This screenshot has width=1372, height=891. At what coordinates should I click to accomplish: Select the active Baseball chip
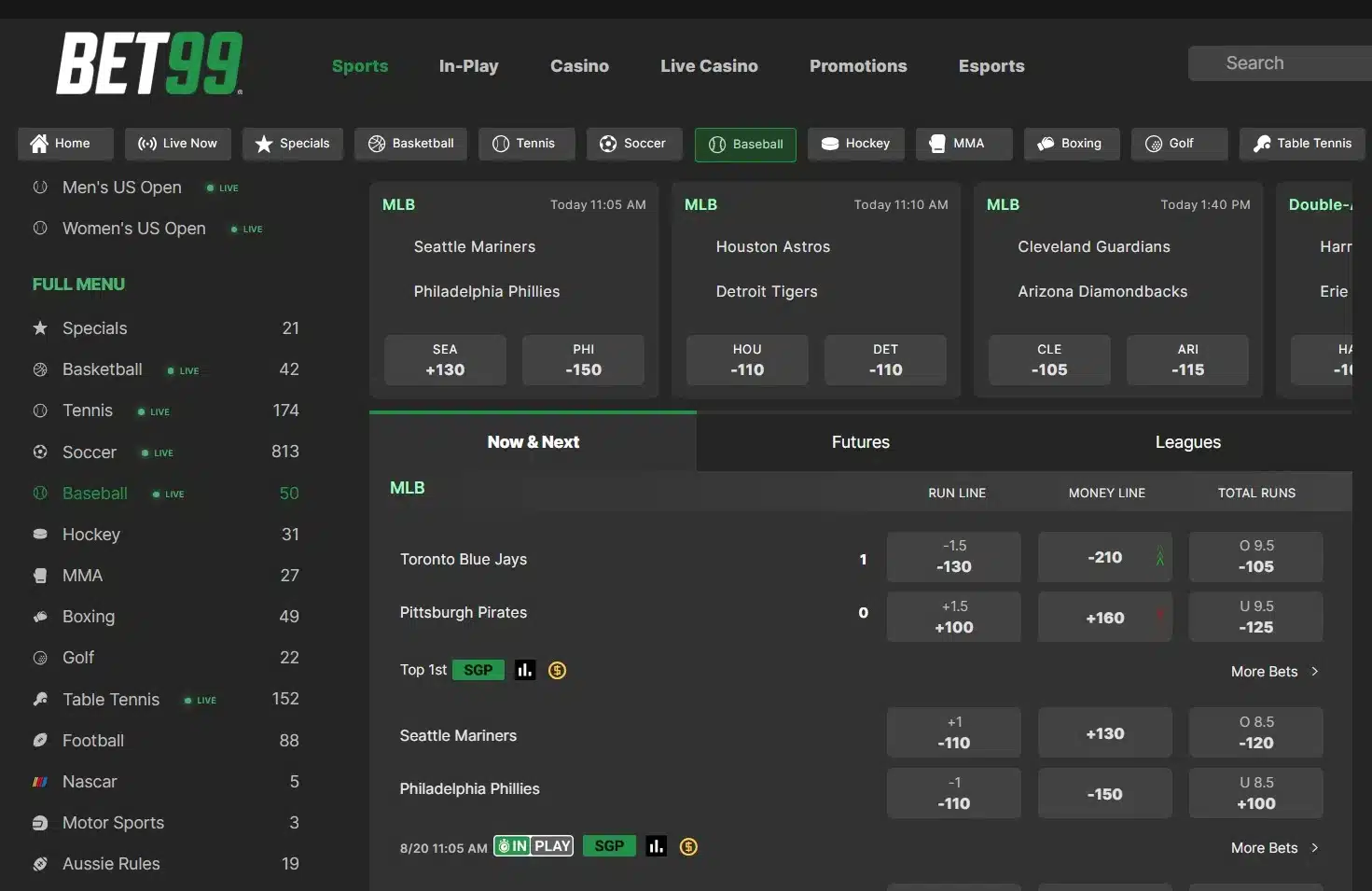pyautogui.click(x=745, y=145)
